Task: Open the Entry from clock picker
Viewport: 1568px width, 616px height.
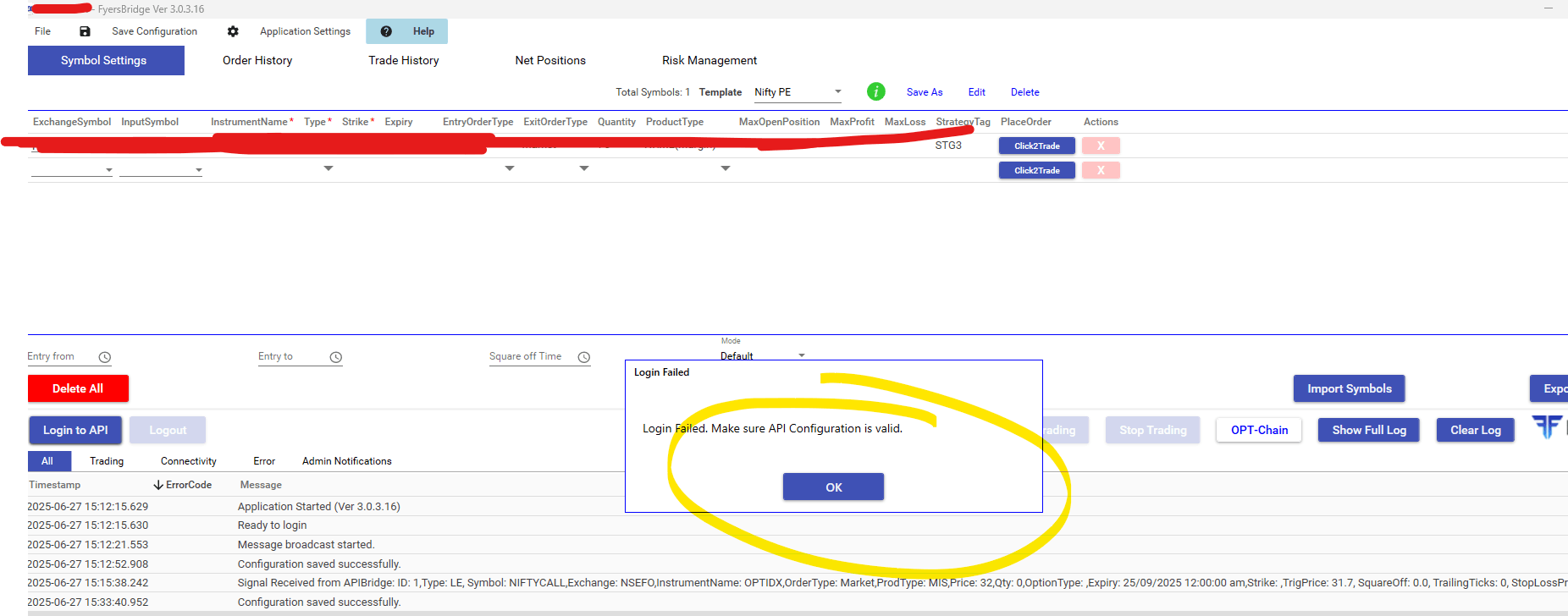Action: [x=105, y=357]
